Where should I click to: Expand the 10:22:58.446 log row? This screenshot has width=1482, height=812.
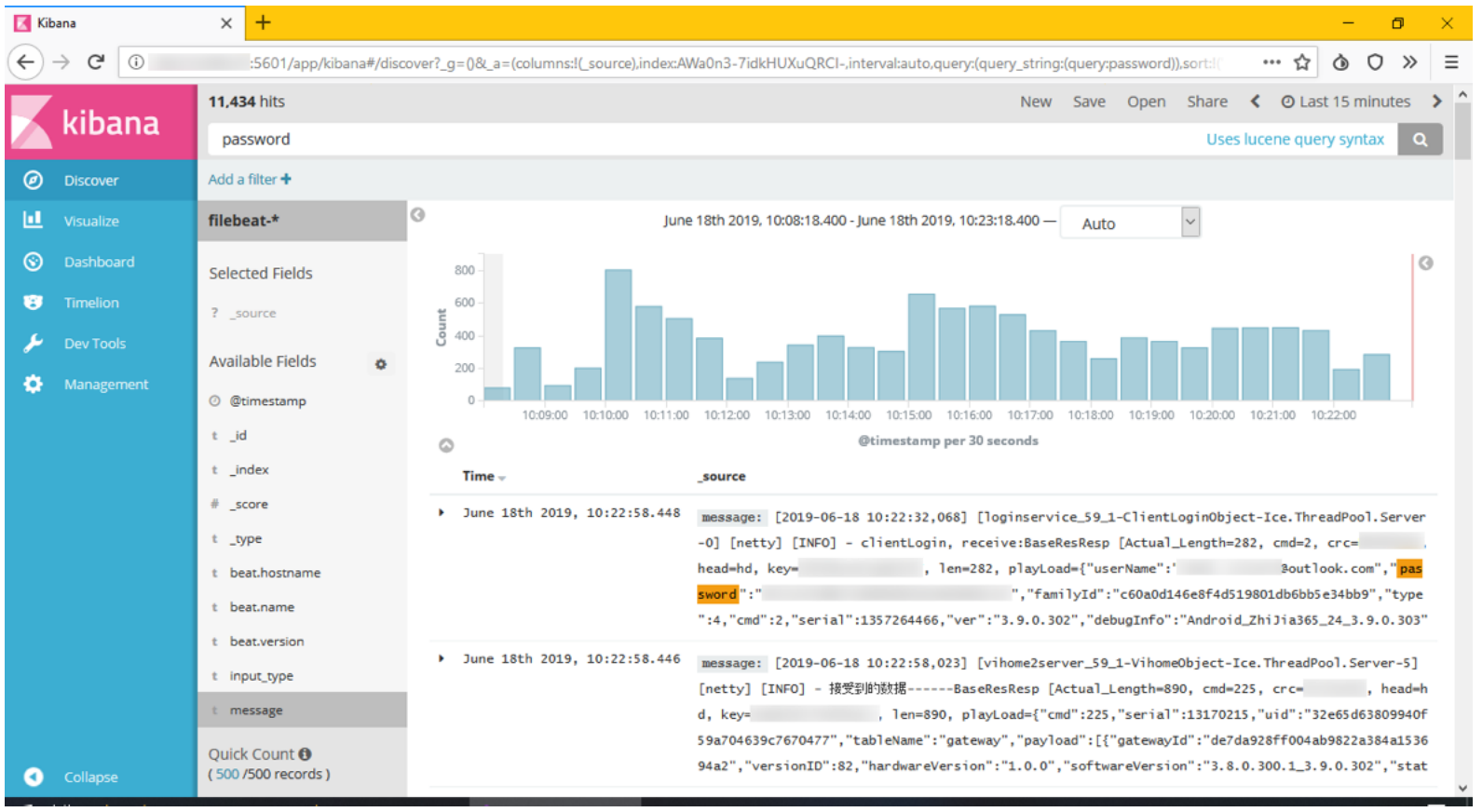point(442,659)
